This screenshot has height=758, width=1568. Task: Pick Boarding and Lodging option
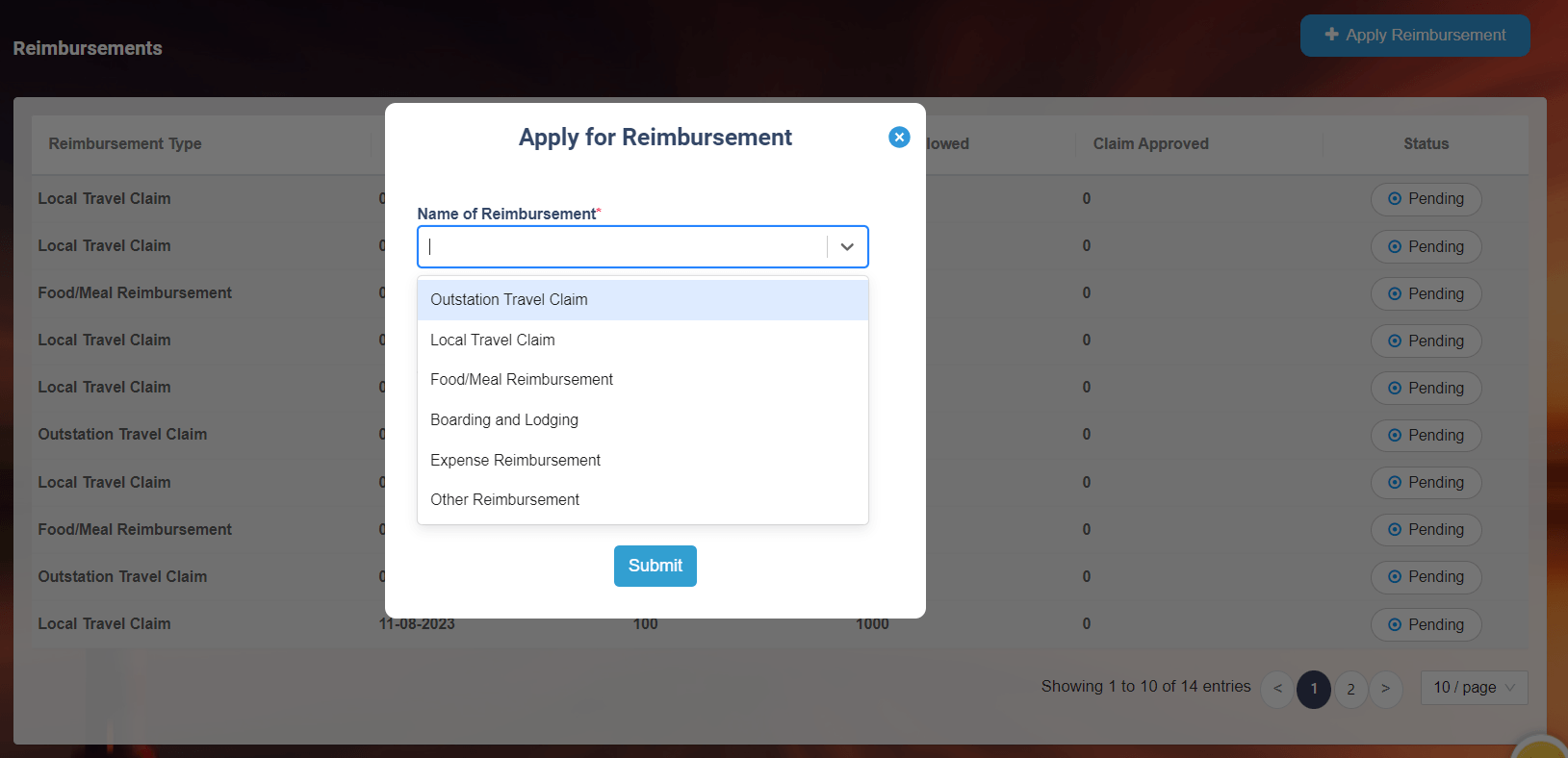(x=503, y=420)
